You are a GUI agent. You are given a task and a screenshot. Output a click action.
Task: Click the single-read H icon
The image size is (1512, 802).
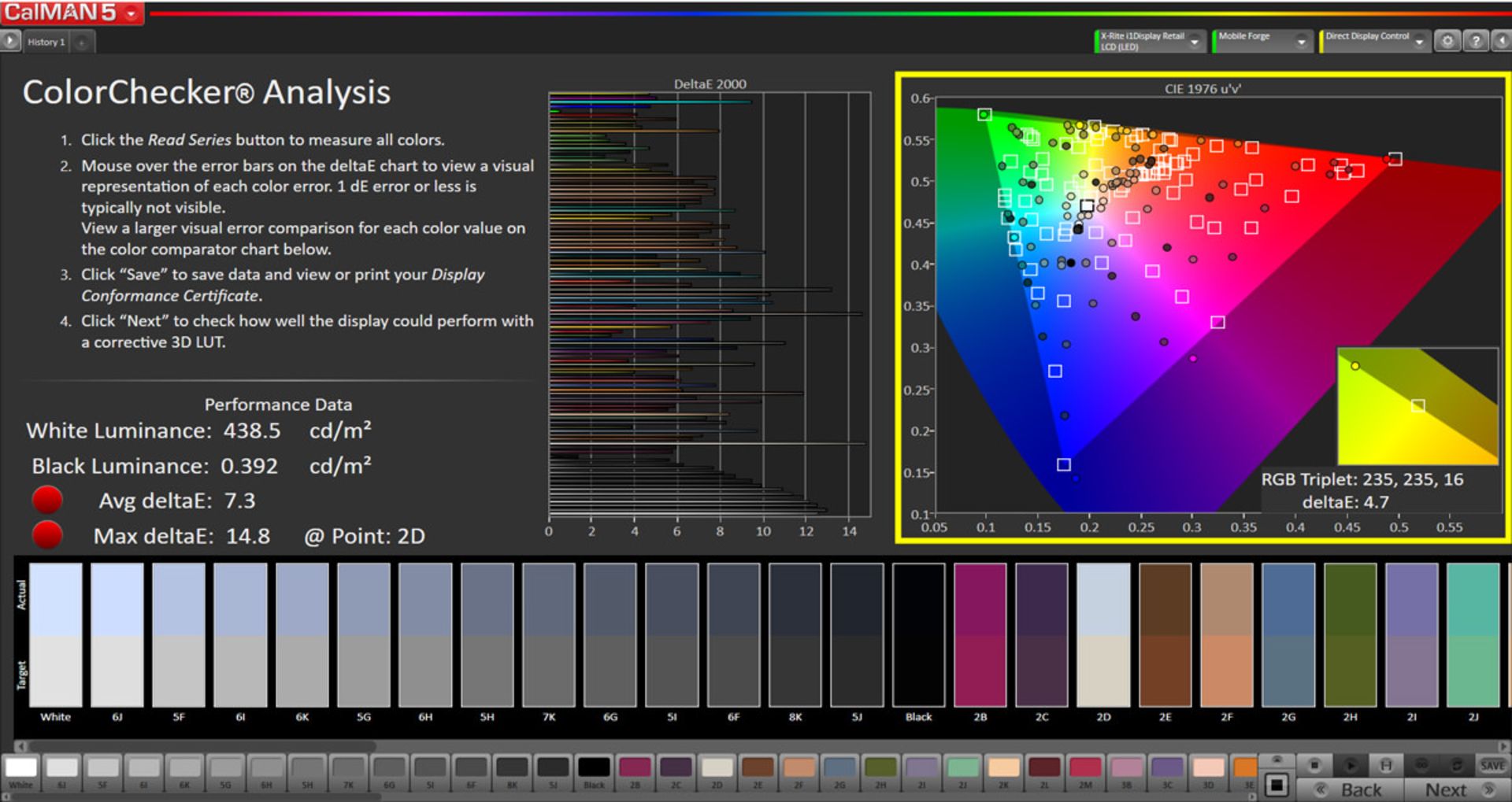click(1386, 765)
